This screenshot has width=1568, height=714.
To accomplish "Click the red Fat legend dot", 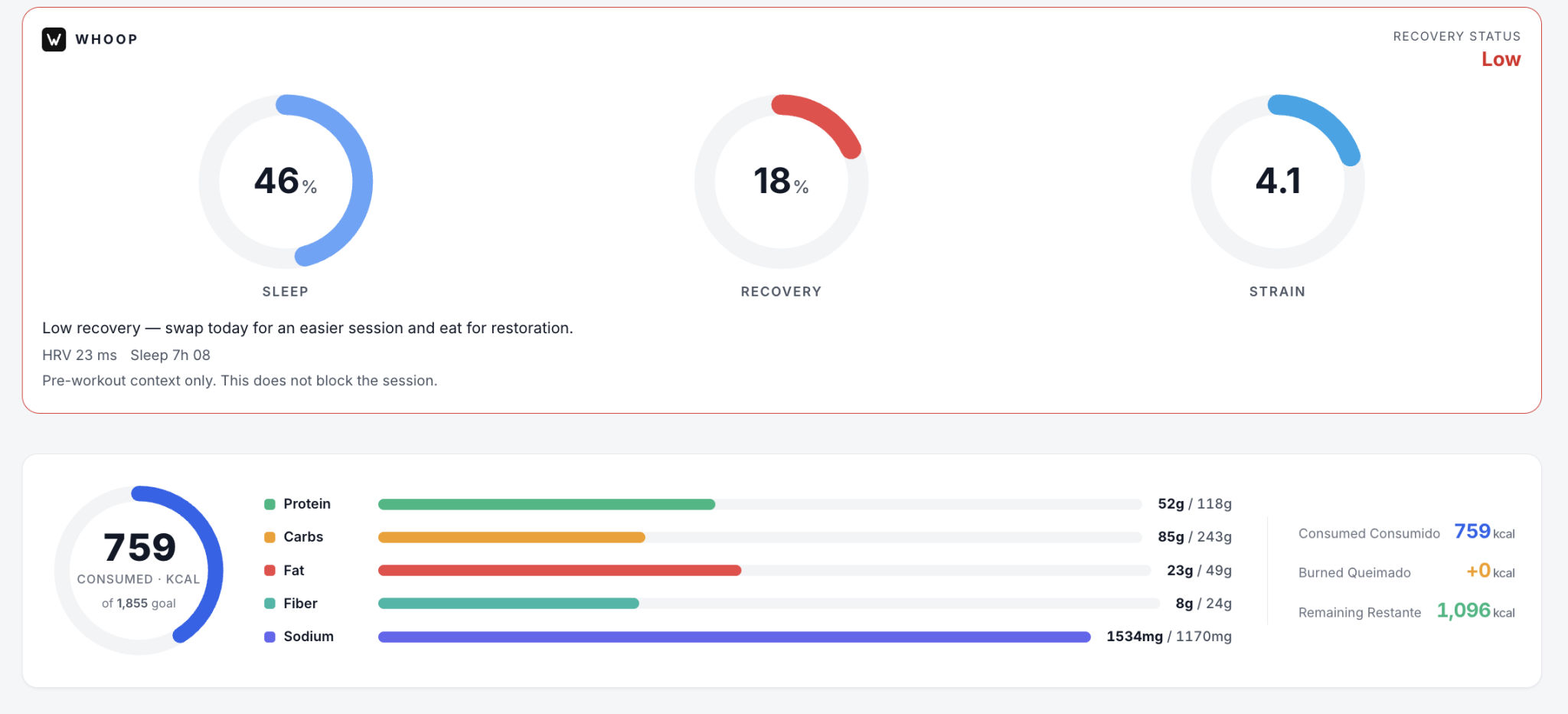I will coord(269,570).
